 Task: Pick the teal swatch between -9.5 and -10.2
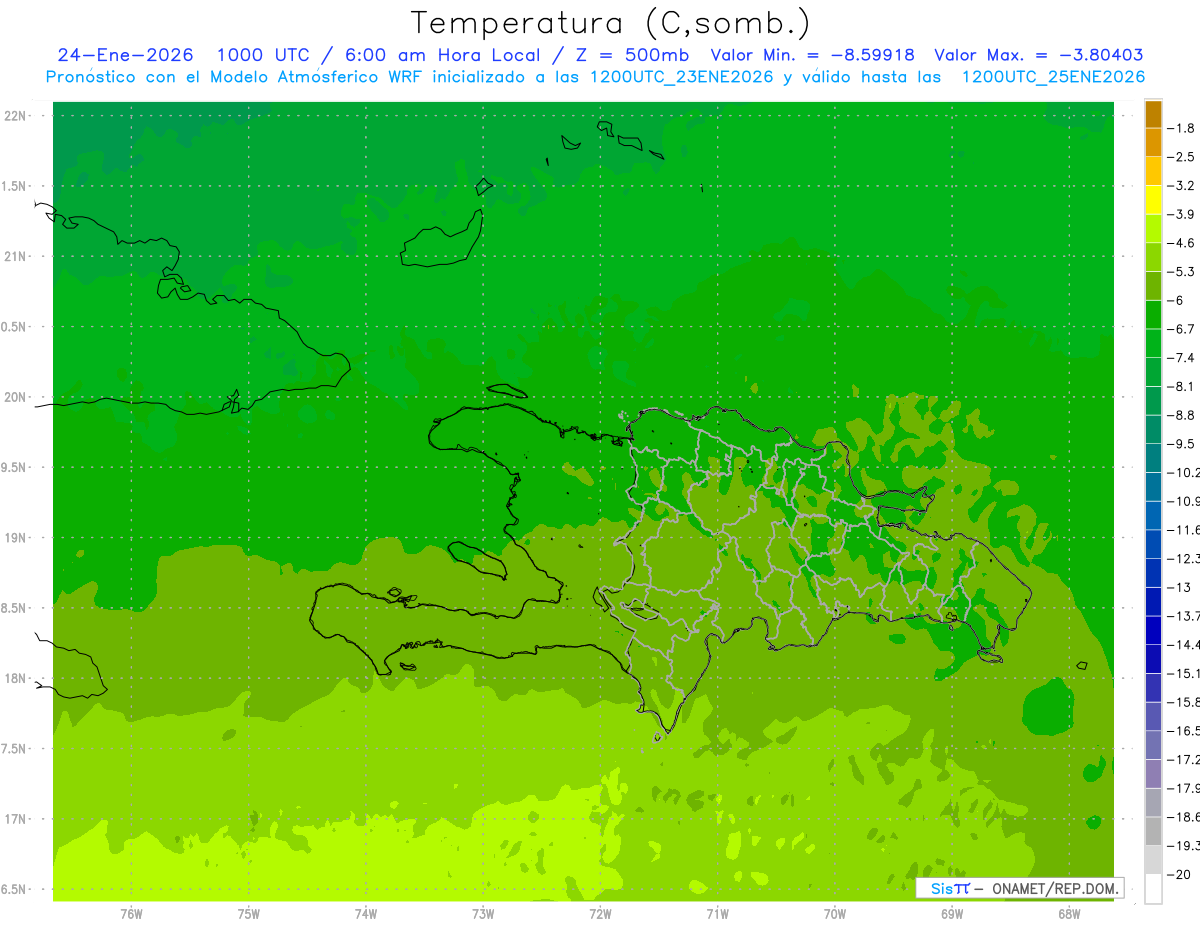click(x=1153, y=458)
